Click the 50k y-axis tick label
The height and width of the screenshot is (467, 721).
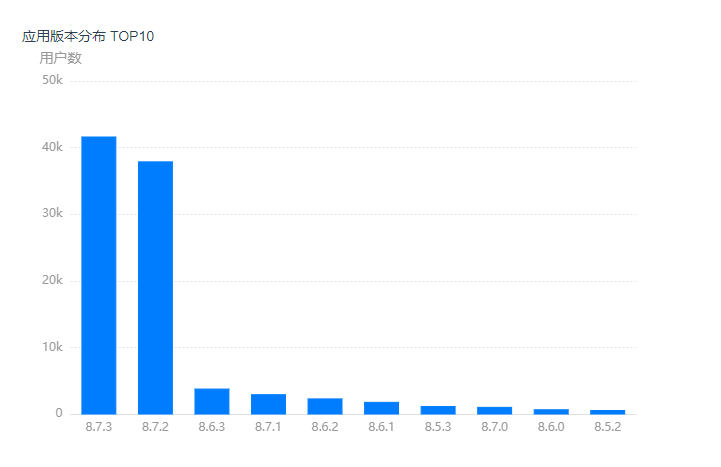pyautogui.click(x=52, y=80)
